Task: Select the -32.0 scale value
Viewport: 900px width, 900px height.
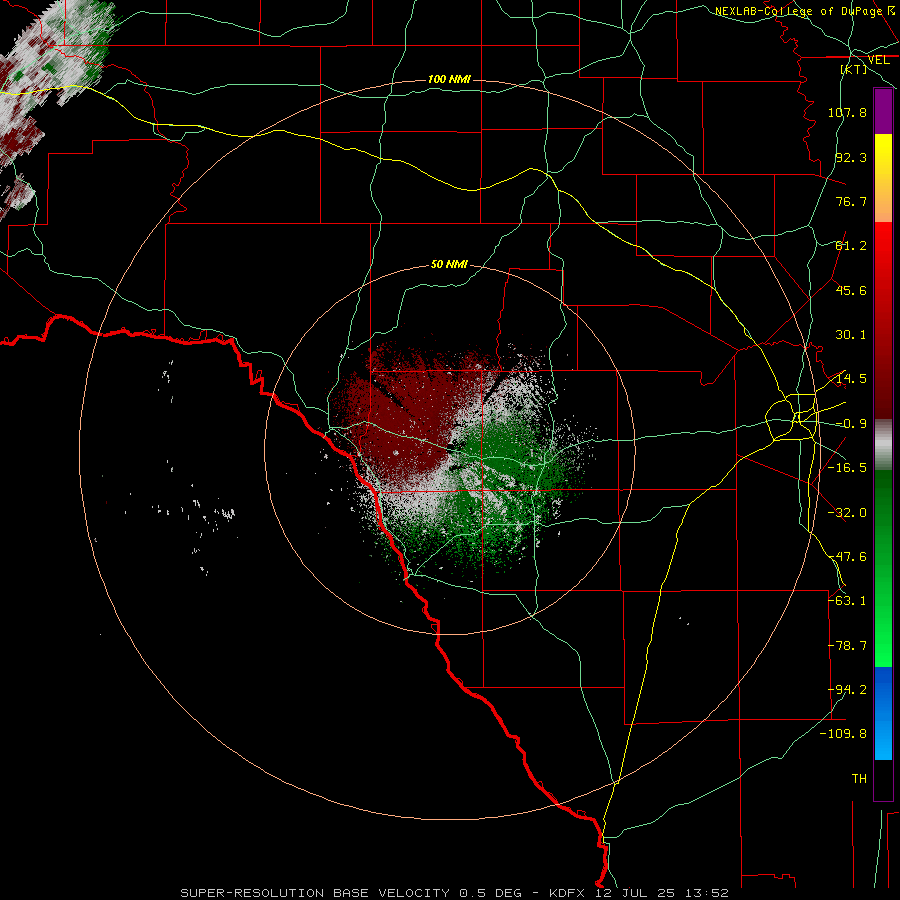Action: [x=847, y=513]
